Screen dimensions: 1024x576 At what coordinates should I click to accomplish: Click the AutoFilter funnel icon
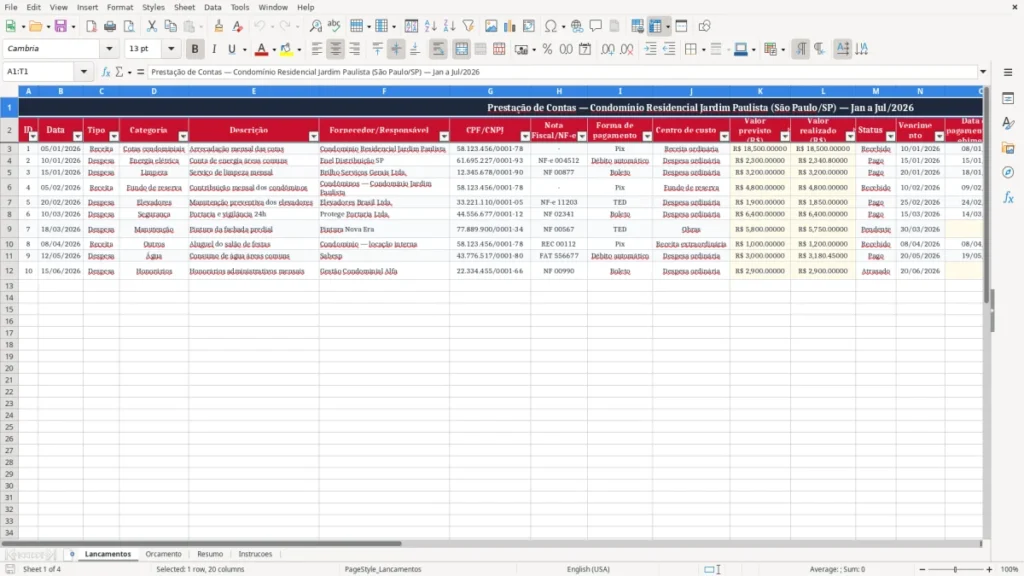coord(468,26)
